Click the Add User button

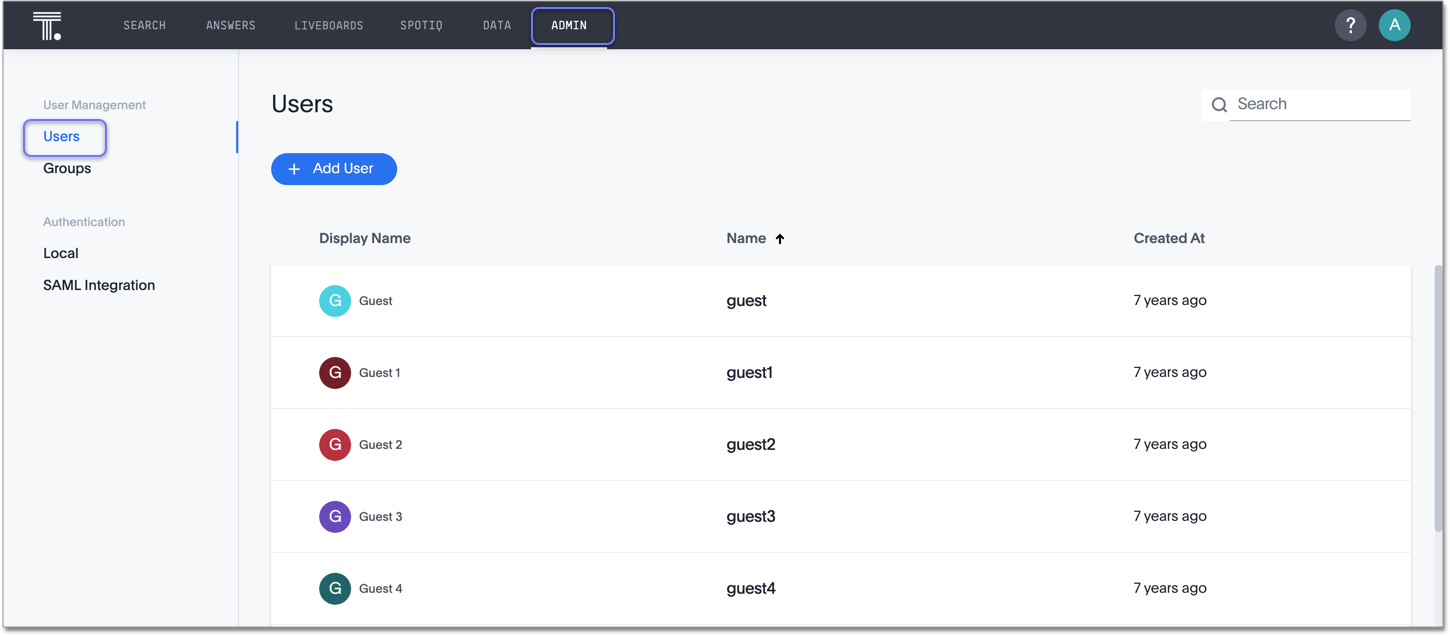[x=334, y=169]
